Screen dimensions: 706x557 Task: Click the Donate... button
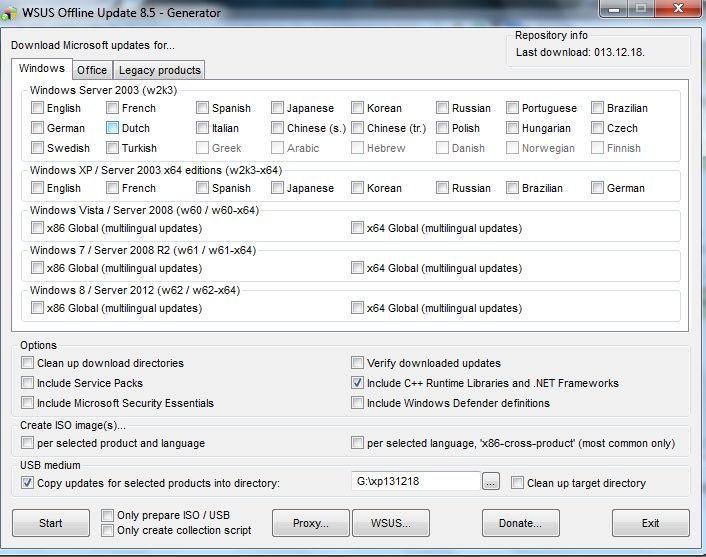[x=520, y=523]
